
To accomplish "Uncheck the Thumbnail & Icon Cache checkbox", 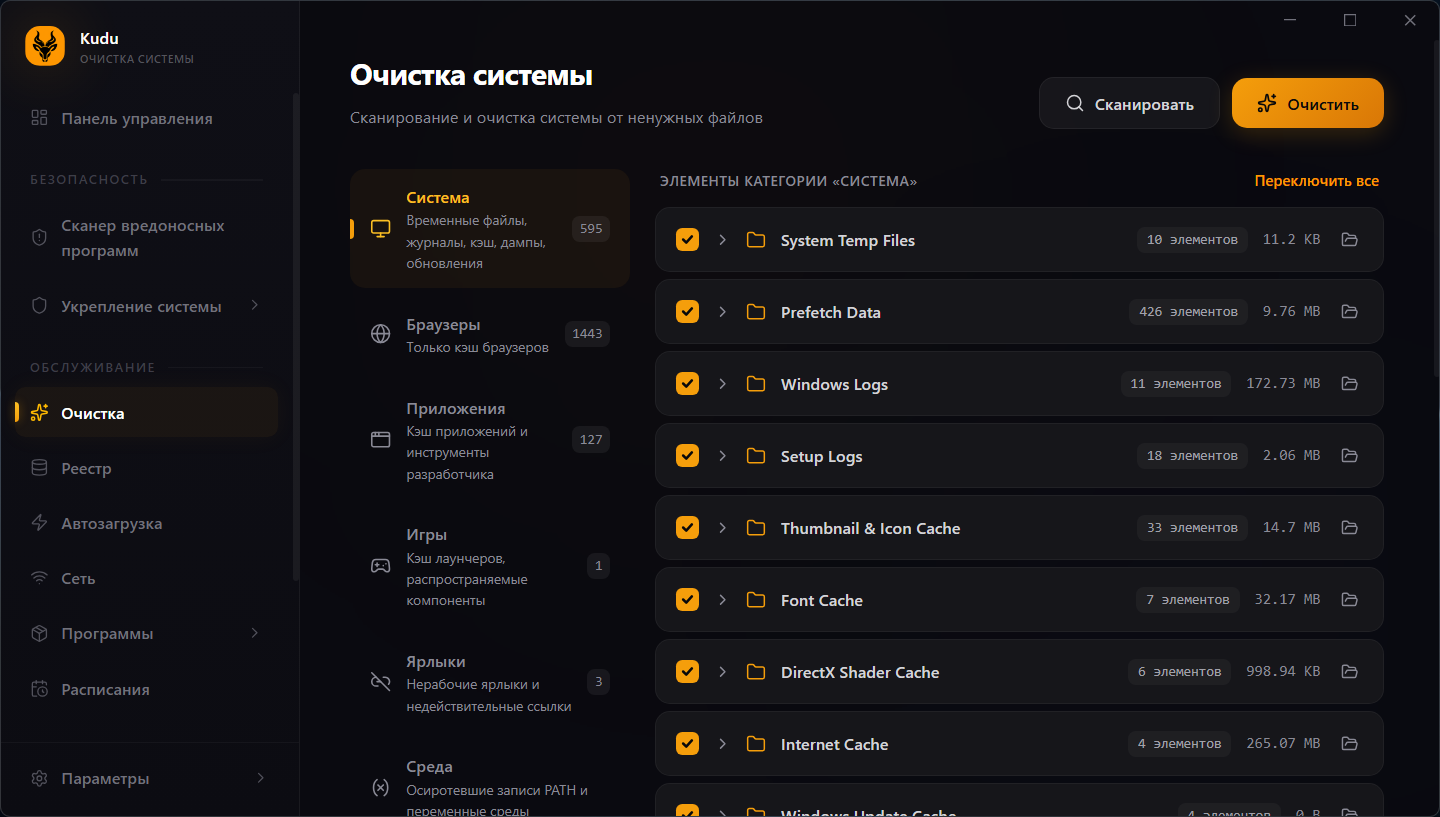I will tap(687, 528).
